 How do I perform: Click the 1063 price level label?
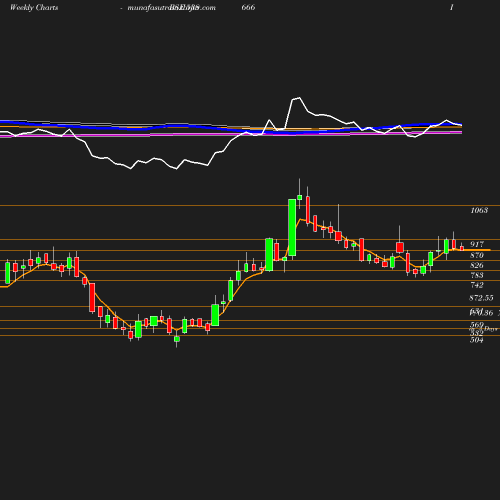[x=479, y=210]
